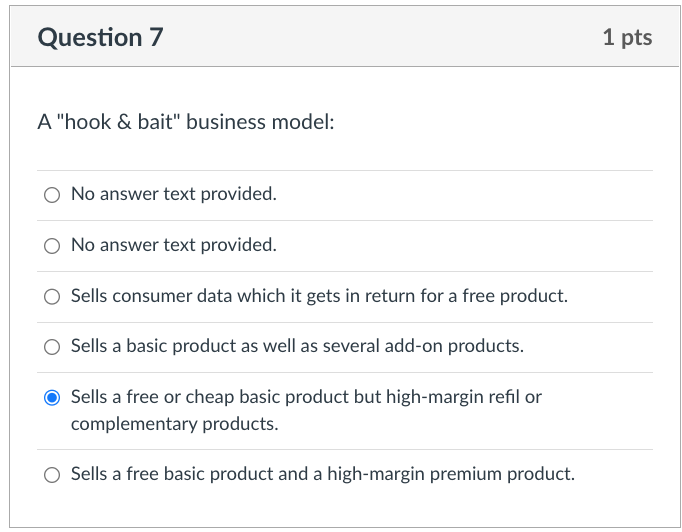Click the lower "No answer text provided." label
682x532 pixels.
coord(174,245)
